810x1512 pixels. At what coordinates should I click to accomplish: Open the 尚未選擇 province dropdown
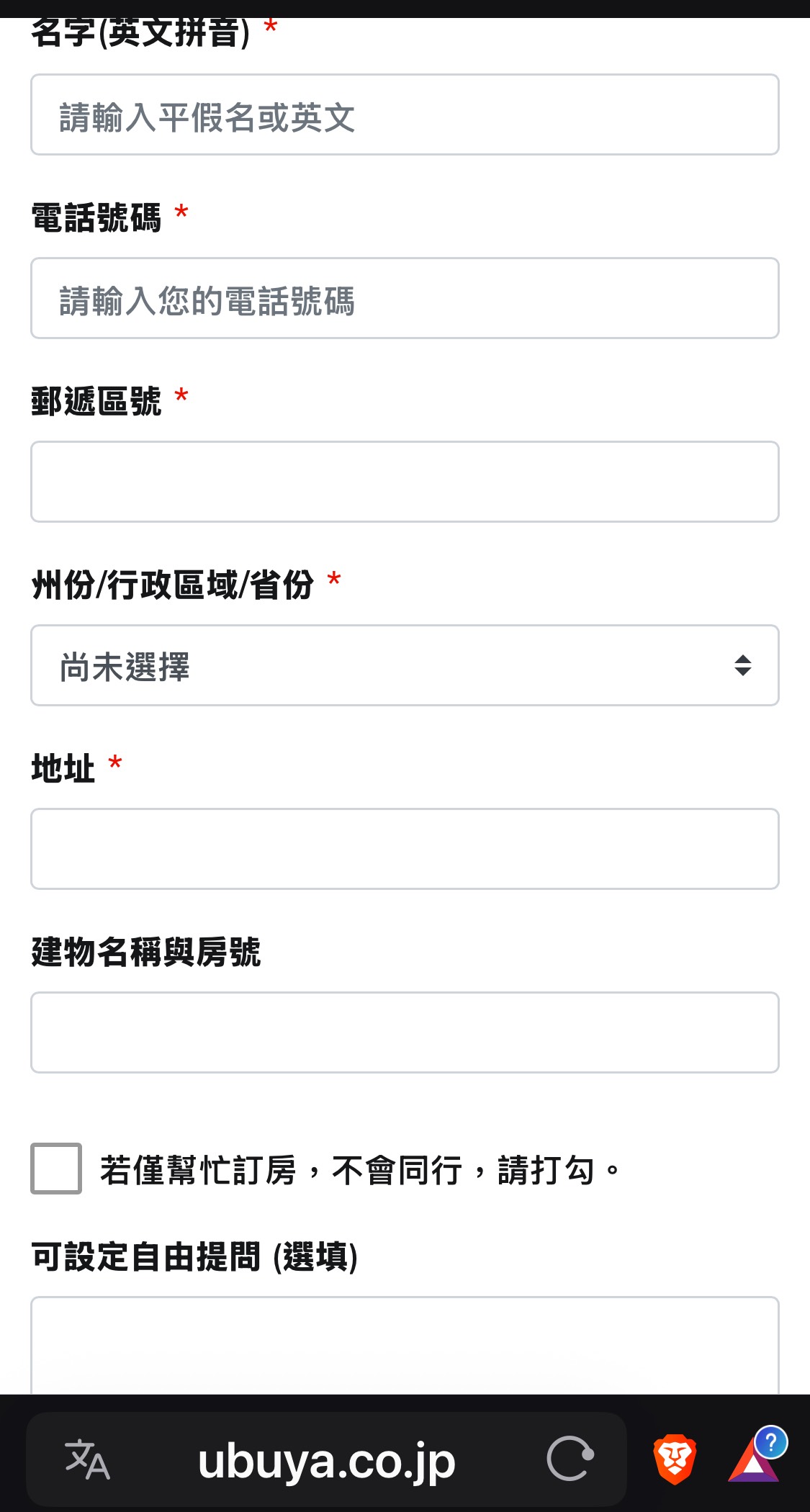coord(389,665)
